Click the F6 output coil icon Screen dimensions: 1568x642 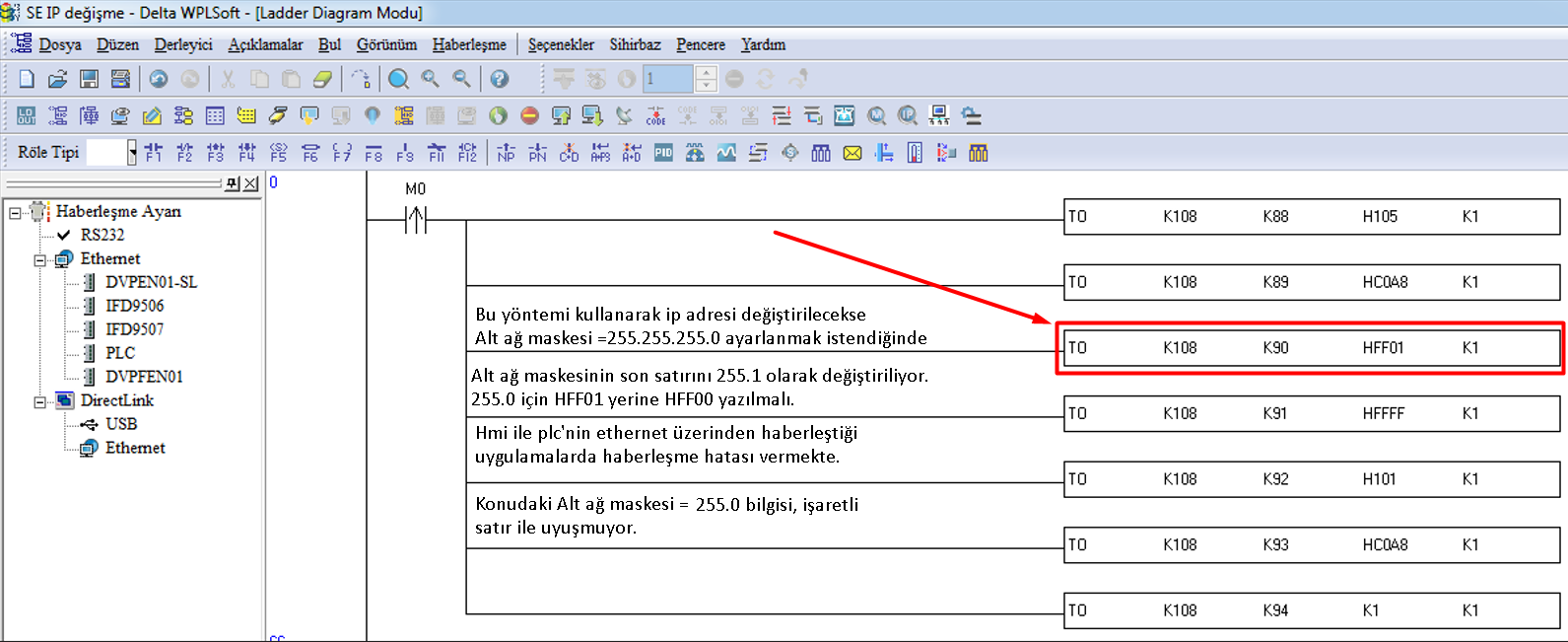pos(310,153)
